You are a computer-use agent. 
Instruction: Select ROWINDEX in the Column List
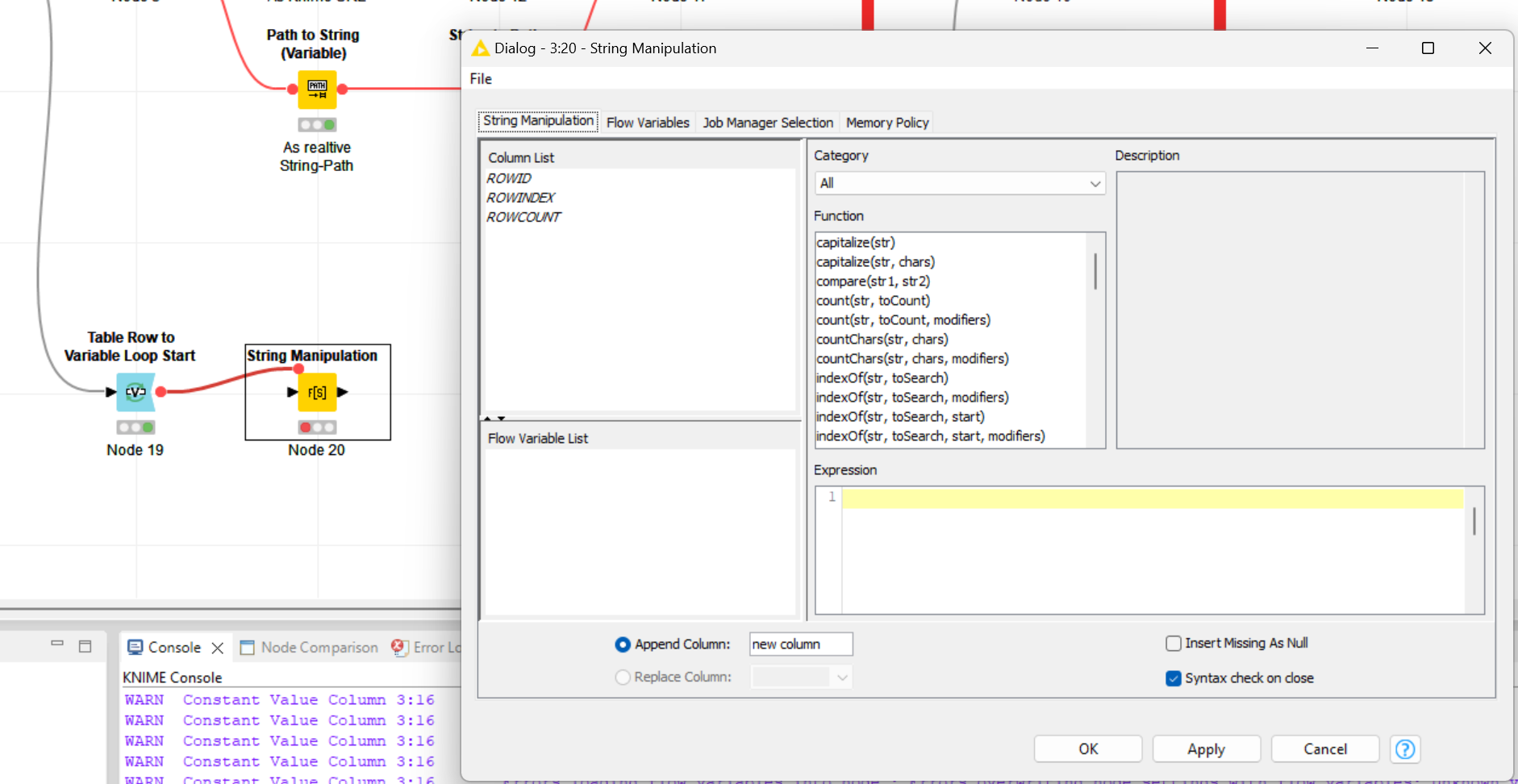point(520,198)
